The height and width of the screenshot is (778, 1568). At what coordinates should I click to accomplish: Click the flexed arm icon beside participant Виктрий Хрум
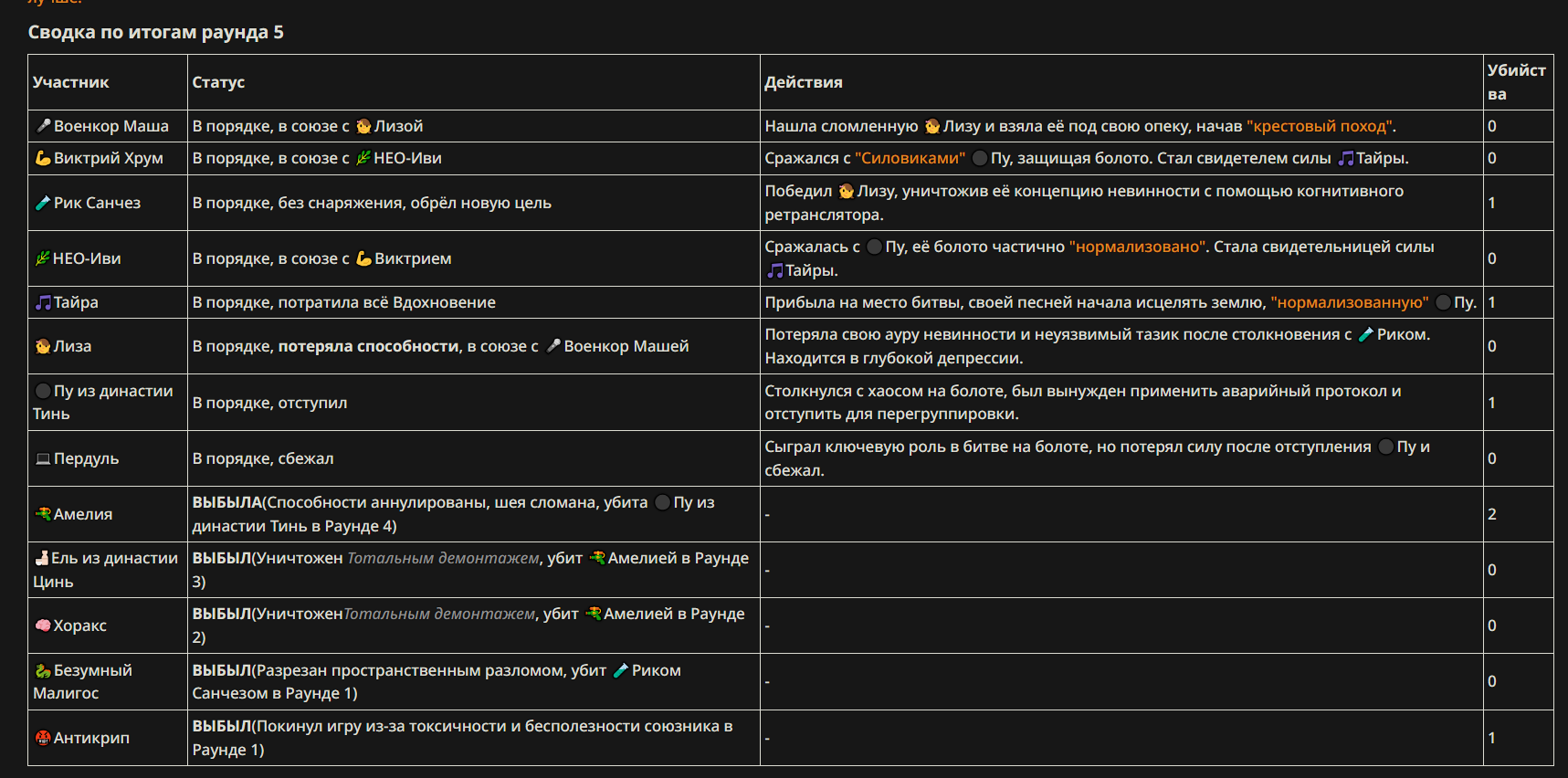(43, 158)
